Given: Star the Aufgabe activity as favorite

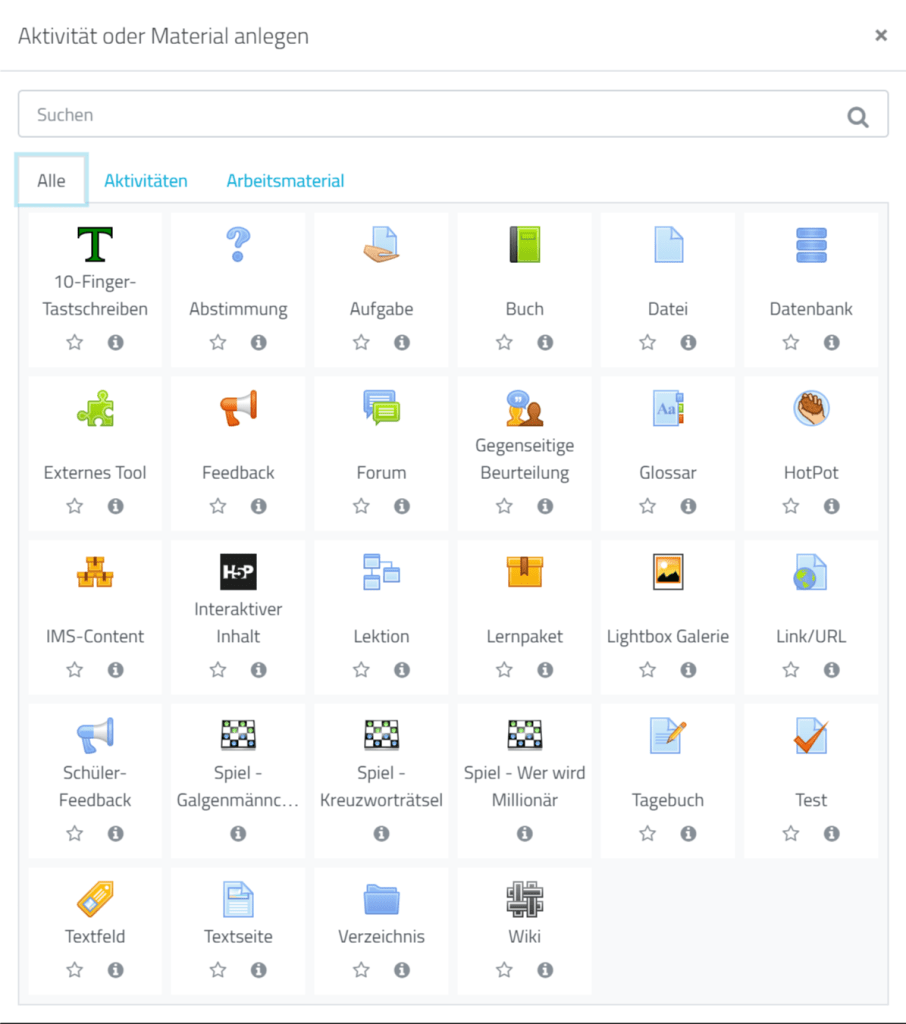Looking at the screenshot, I should [x=361, y=343].
